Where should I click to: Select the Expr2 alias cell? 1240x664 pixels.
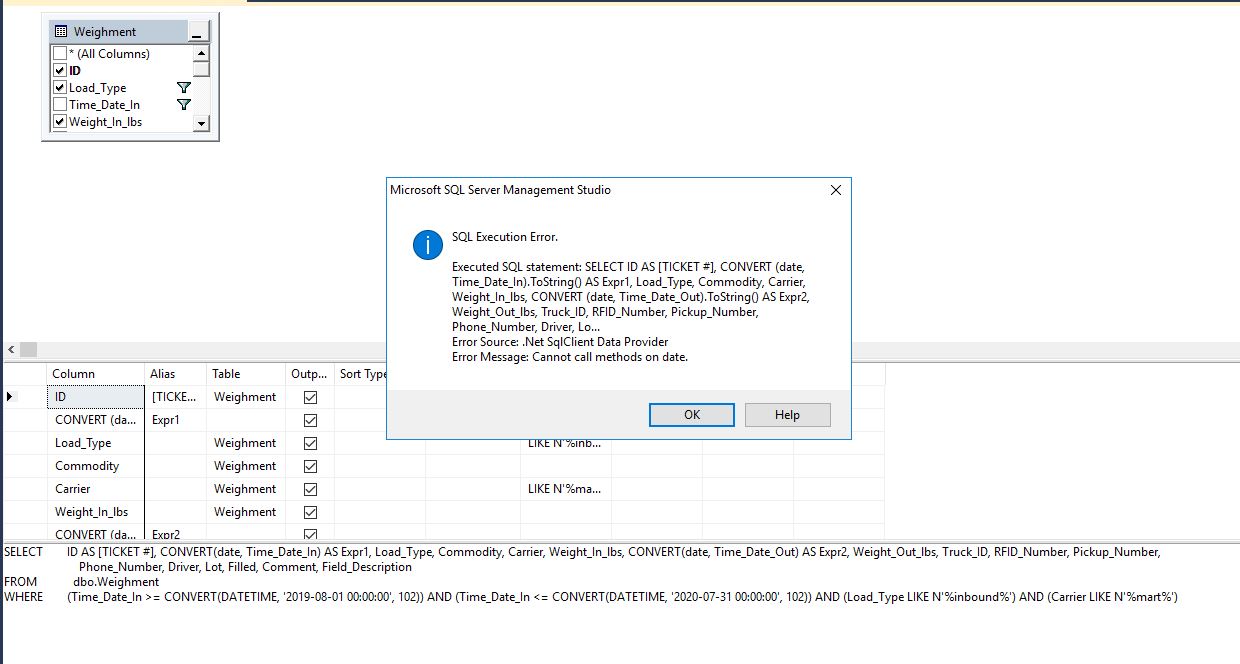tap(176, 535)
